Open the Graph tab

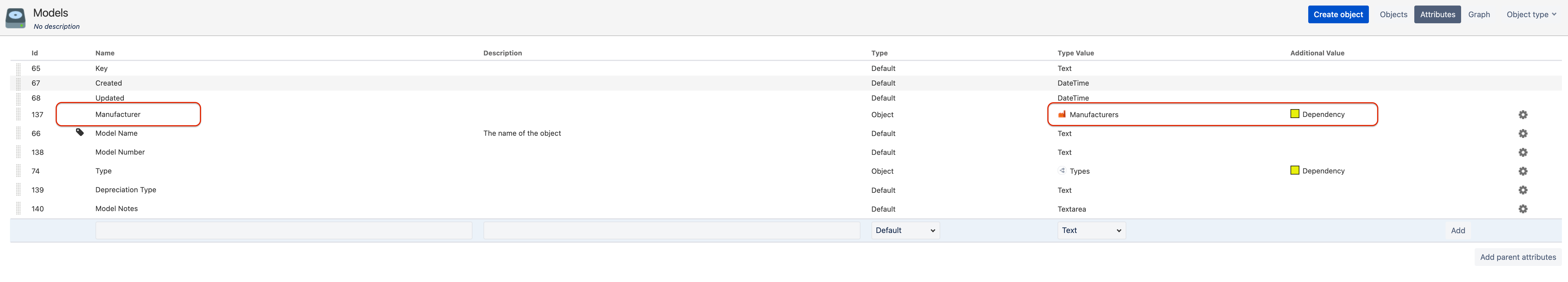click(1479, 15)
